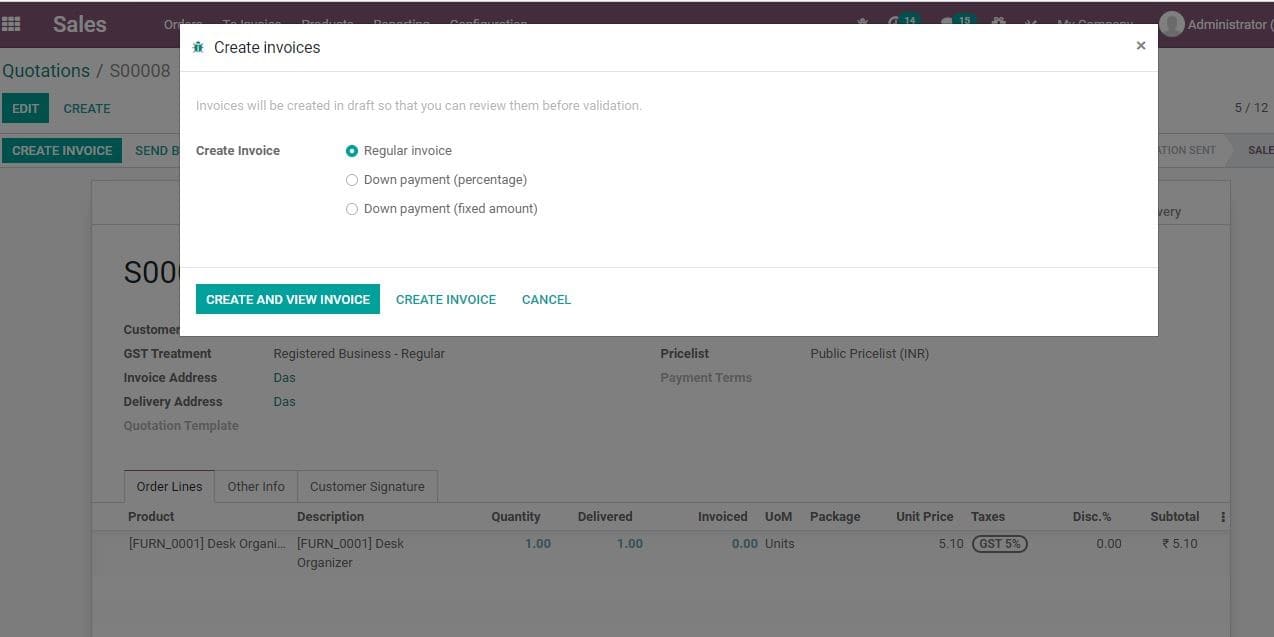The width and height of the screenshot is (1274, 637).
Task: Switch to the Other Info tab
Action: 256,486
